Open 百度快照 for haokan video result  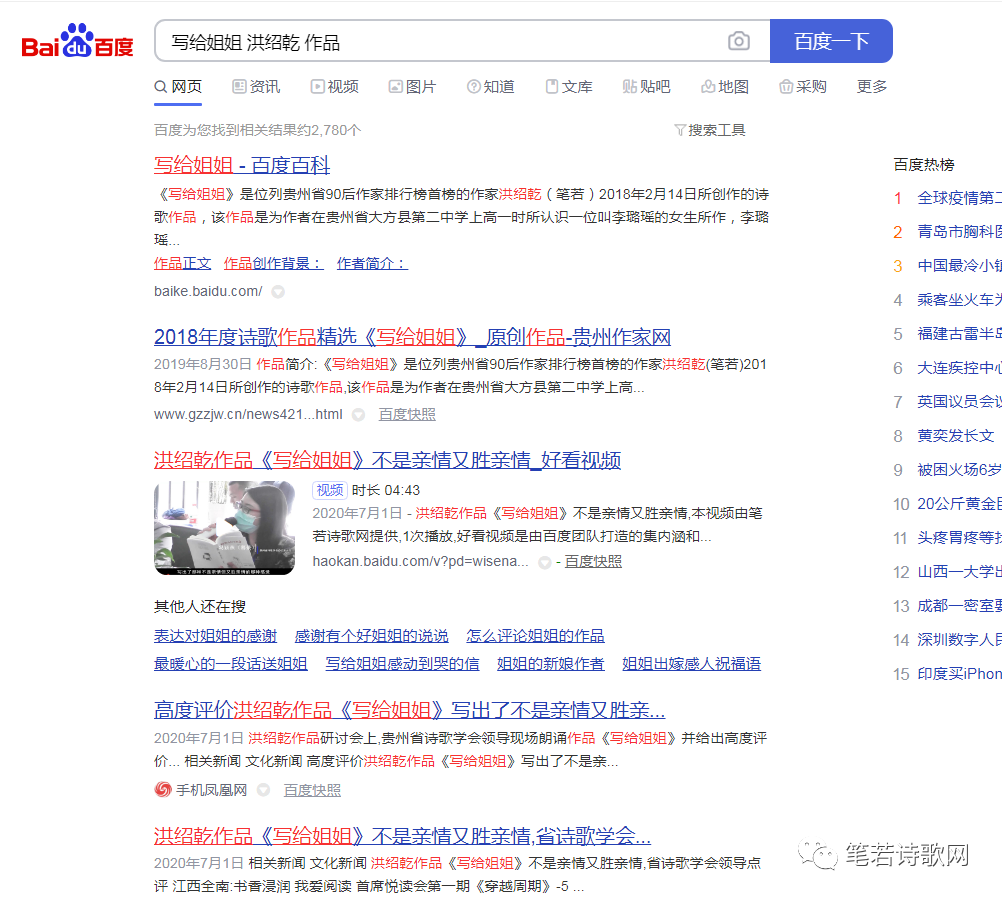(593, 562)
